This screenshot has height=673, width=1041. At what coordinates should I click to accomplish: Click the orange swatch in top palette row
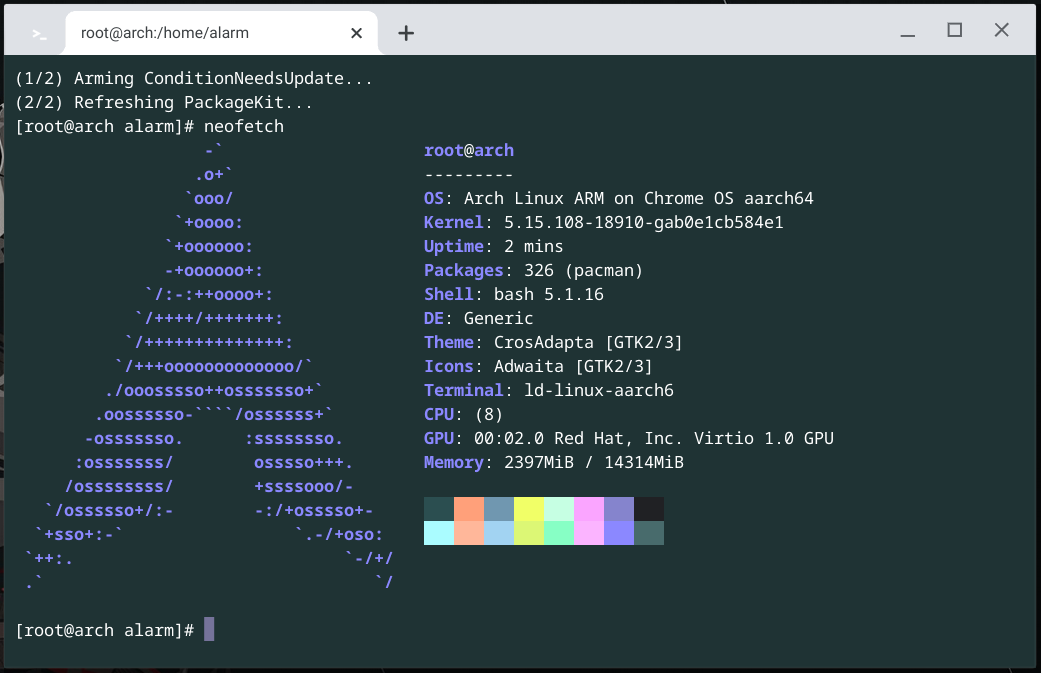click(469, 509)
